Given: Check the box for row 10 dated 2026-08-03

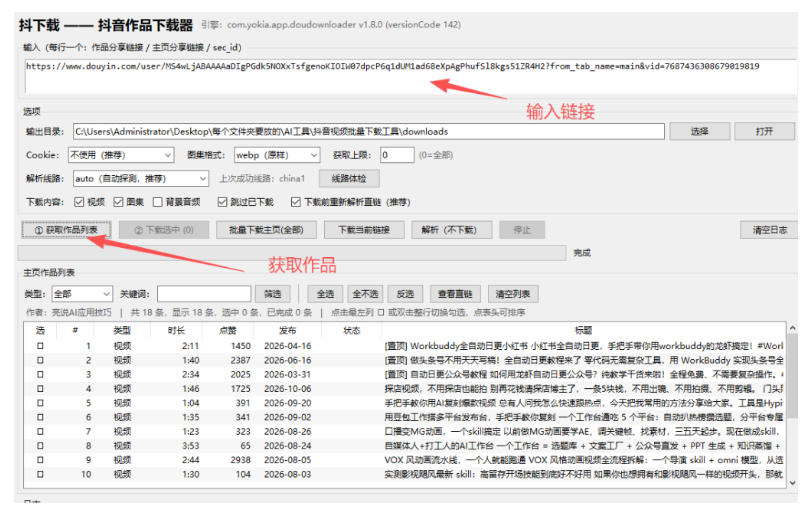Looking at the screenshot, I should point(40,474).
